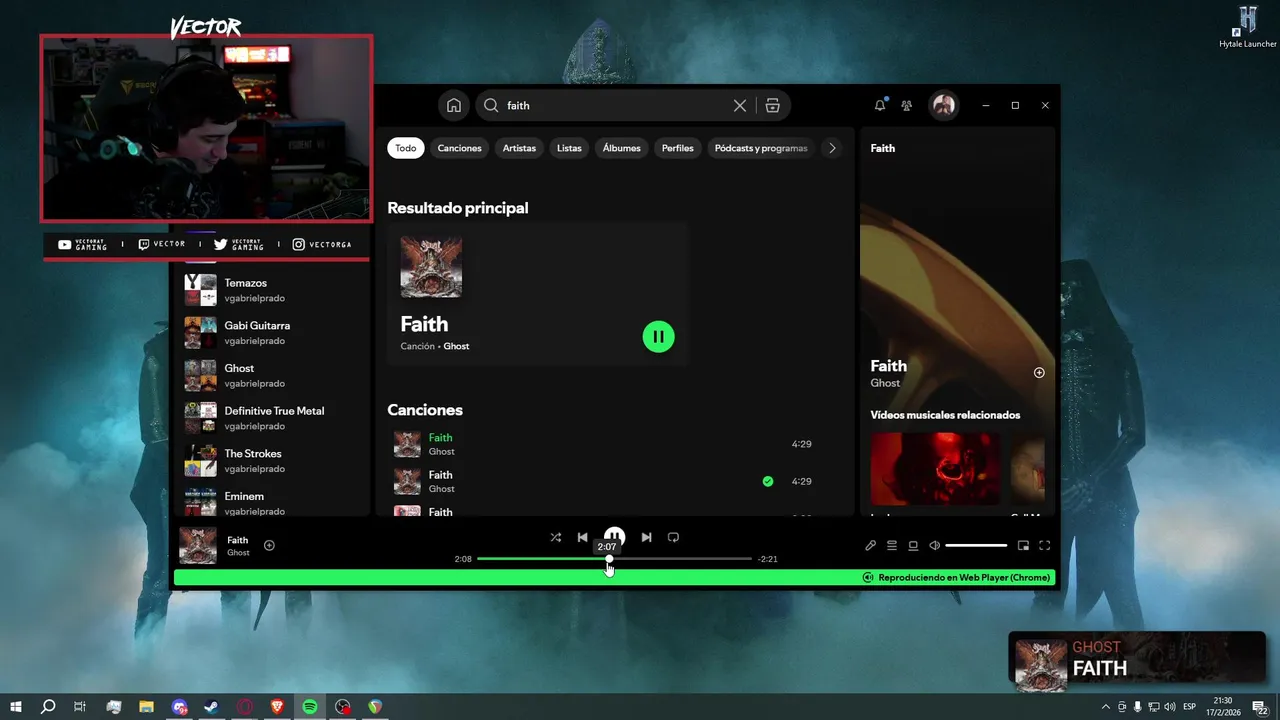Click the Spotify icon on the taskbar
Viewport: 1280px width, 720px height.
click(310, 707)
